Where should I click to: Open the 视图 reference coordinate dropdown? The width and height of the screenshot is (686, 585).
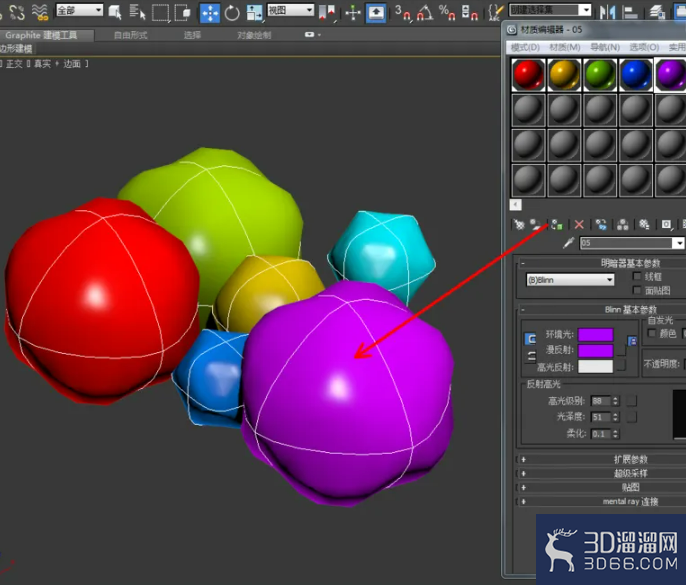pyautogui.click(x=290, y=11)
